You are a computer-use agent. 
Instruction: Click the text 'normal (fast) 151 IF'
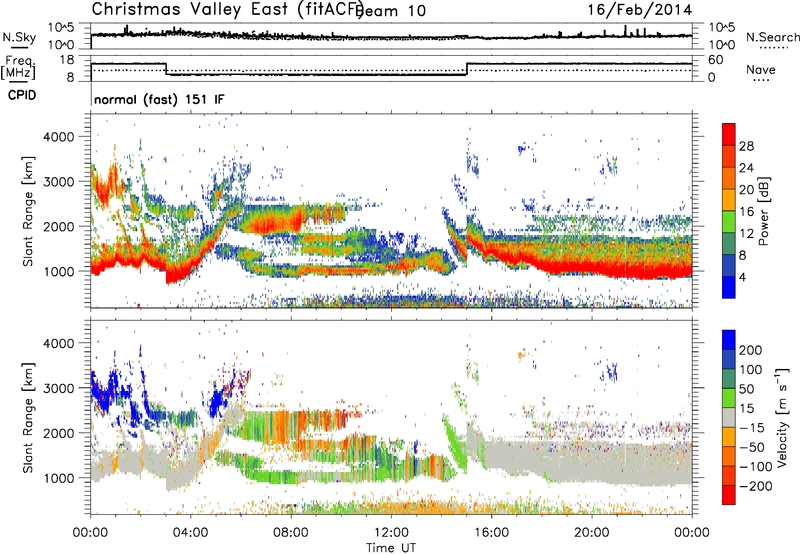click(x=159, y=99)
